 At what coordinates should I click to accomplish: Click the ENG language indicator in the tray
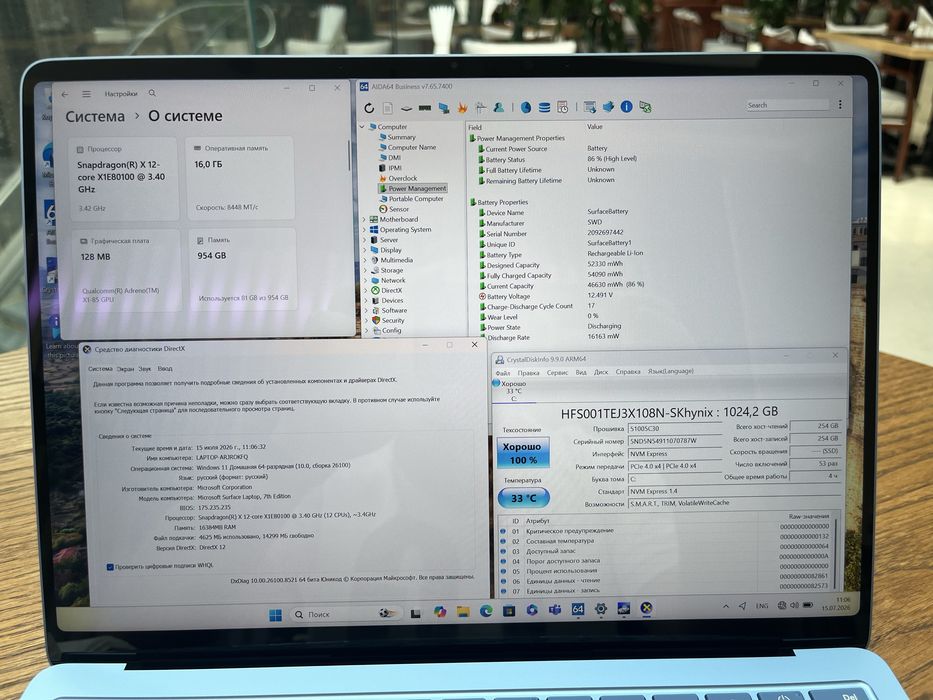click(x=762, y=605)
